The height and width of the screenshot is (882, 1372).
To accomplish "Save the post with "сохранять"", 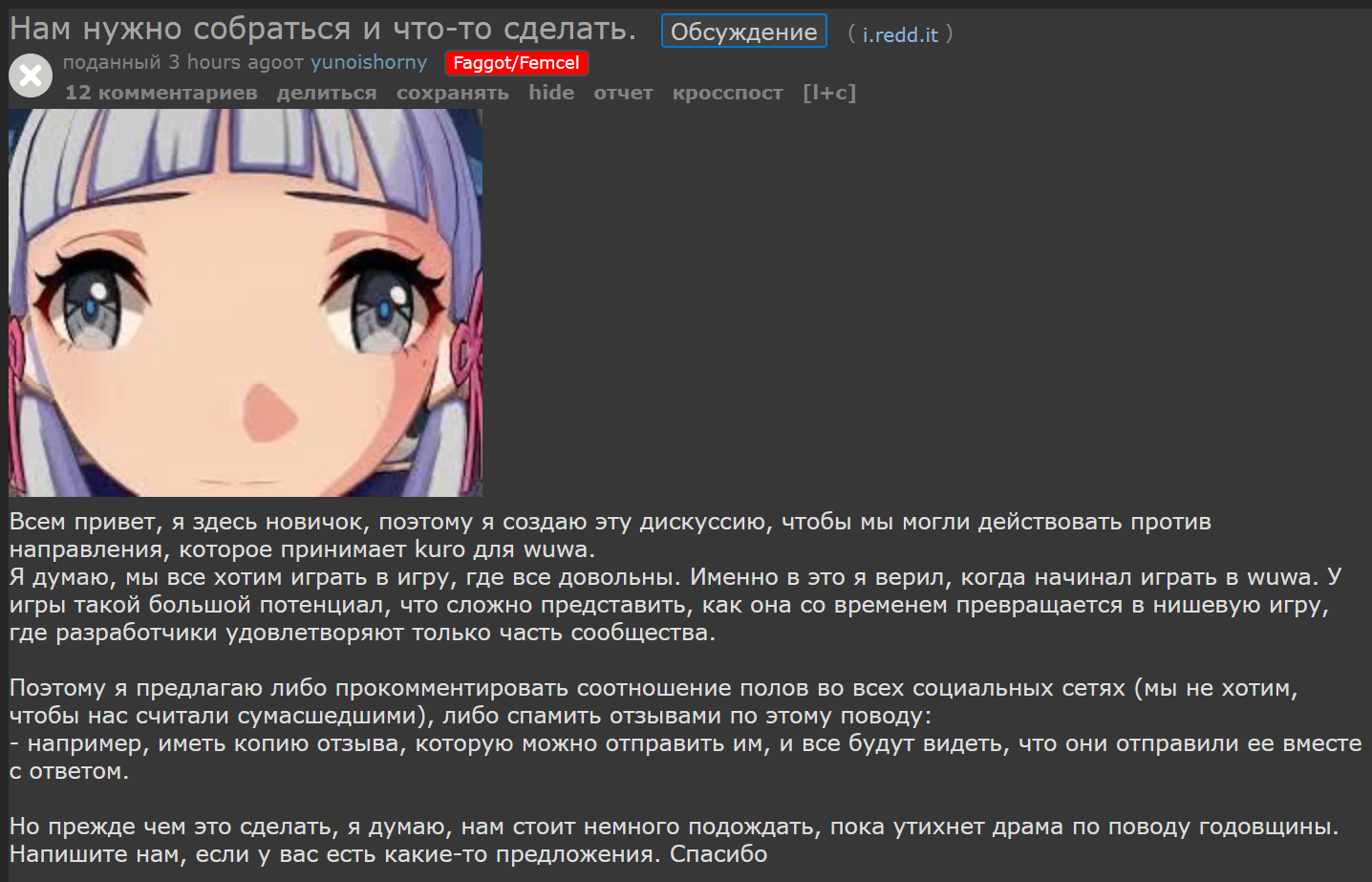I will 453,93.
